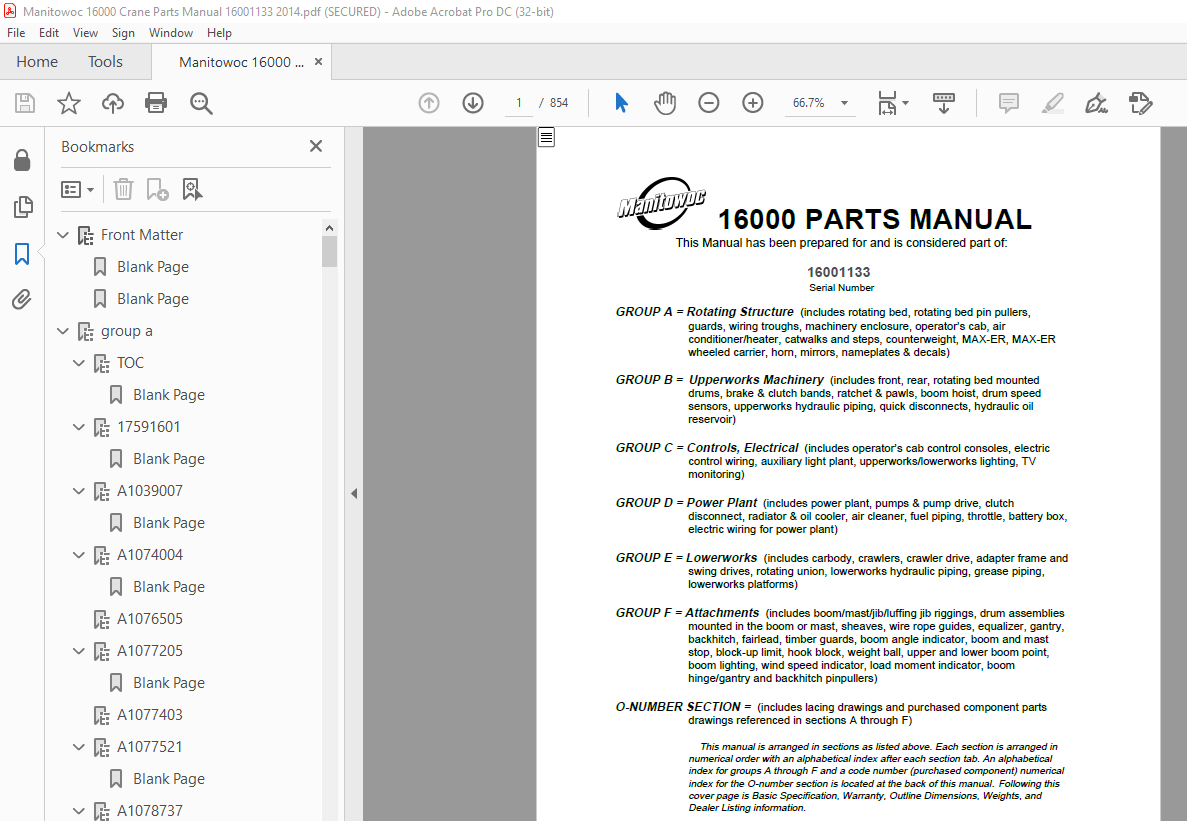Select the A1076505 bookmark
This screenshot has width=1187, height=821.
[x=150, y=619]
